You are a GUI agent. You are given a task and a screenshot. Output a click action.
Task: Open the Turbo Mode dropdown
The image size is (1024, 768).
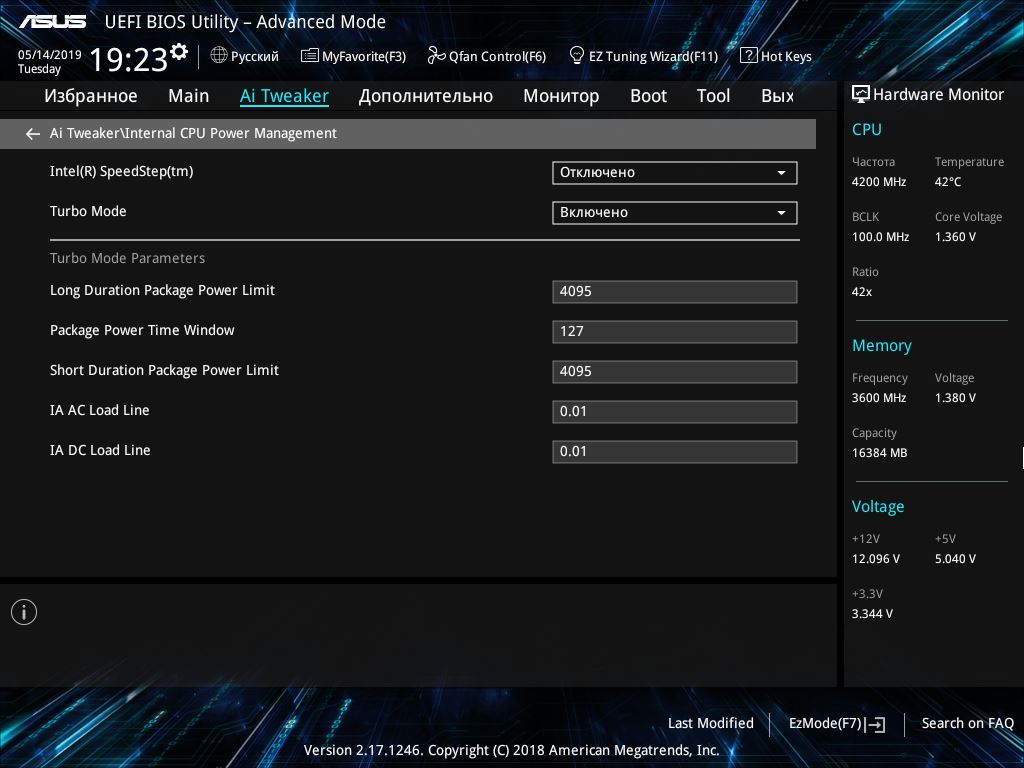coord(675,213)
